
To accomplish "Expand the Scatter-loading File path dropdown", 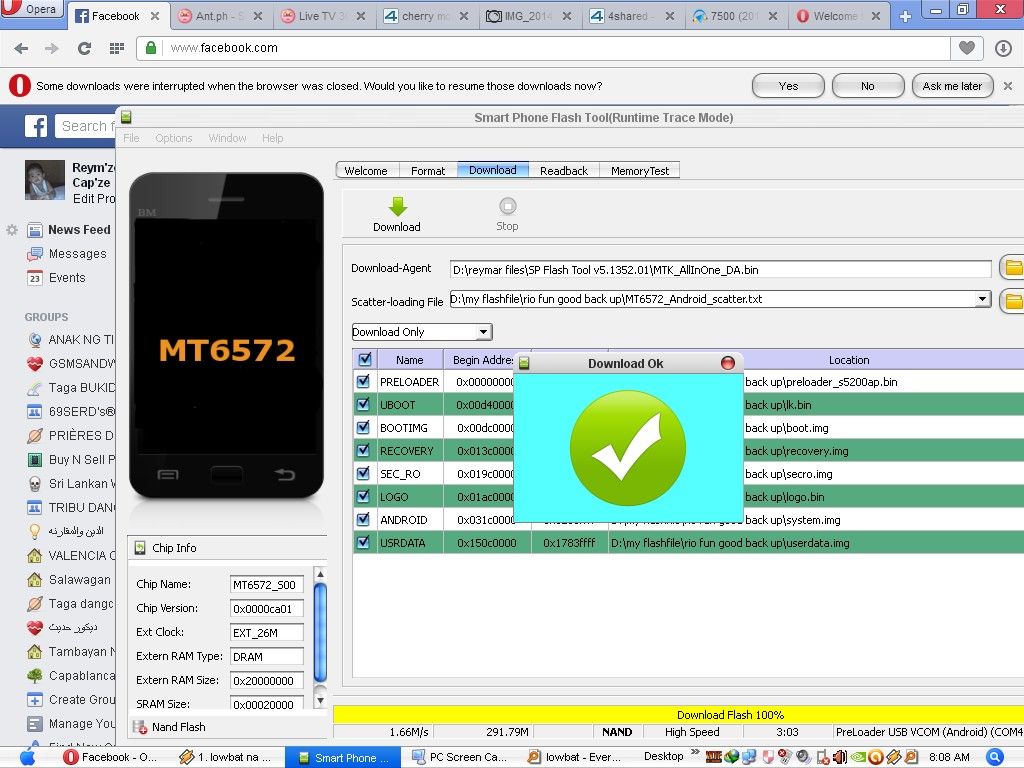I will [x=982, y=299].
